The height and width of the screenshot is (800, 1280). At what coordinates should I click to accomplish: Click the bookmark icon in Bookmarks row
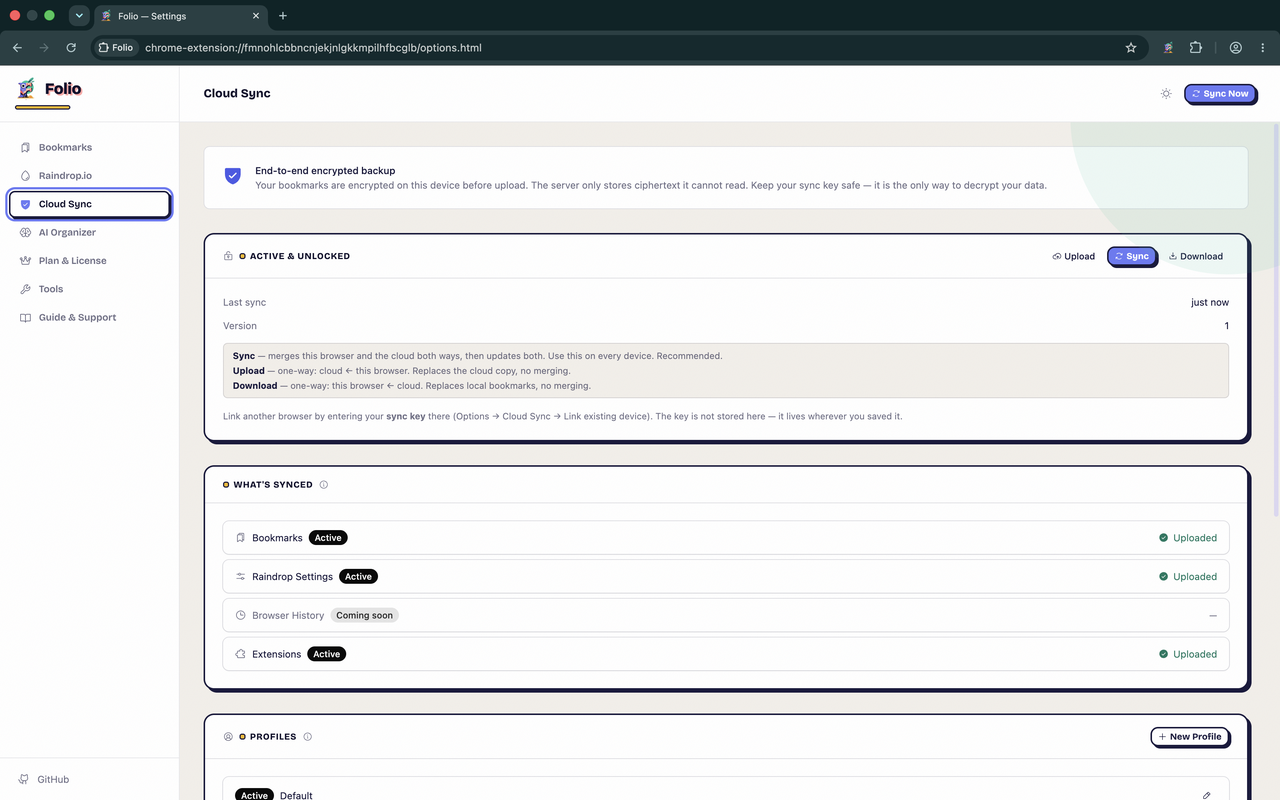coord(241,538)
